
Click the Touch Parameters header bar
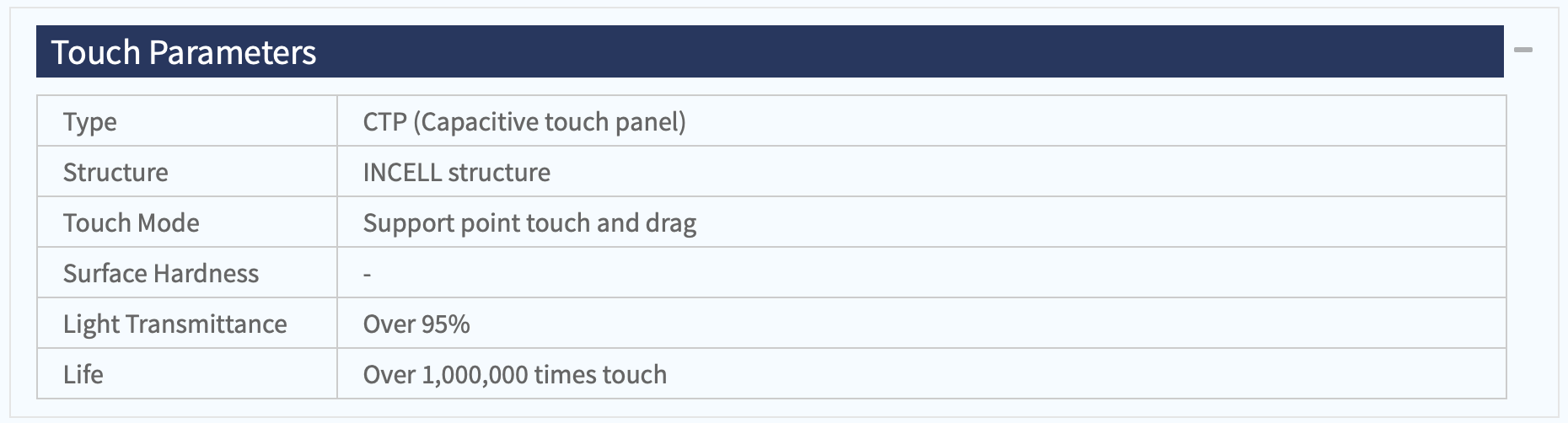point(770,51)
